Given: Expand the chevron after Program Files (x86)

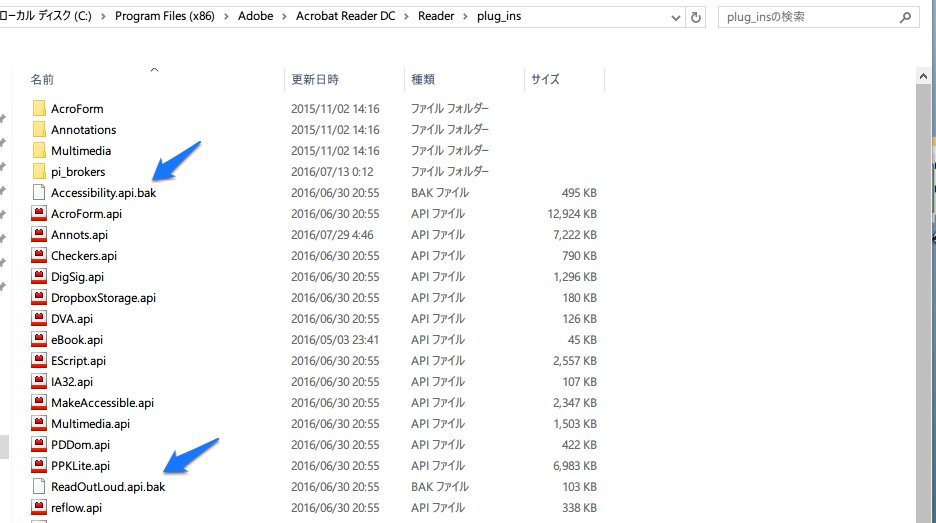Looking at the screenshot, I should (226, 17).
